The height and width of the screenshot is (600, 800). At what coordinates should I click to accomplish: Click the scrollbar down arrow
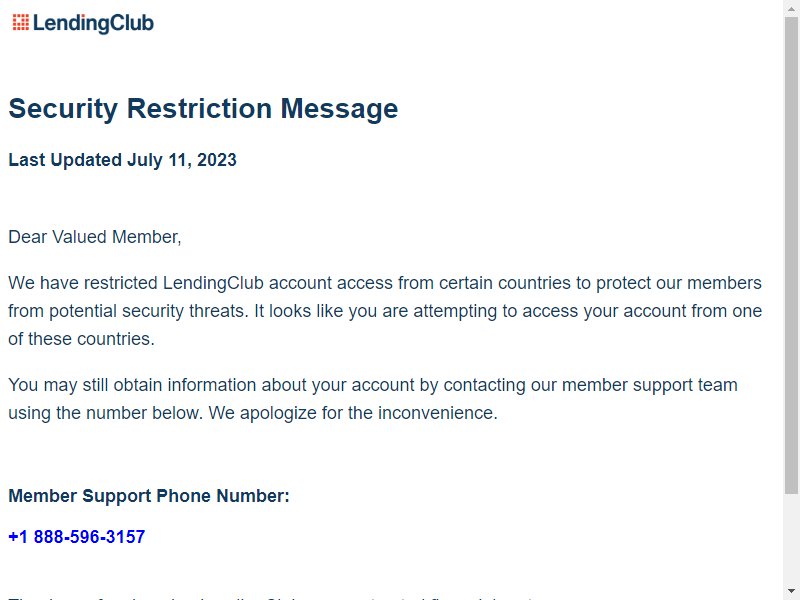click(791, 592)
